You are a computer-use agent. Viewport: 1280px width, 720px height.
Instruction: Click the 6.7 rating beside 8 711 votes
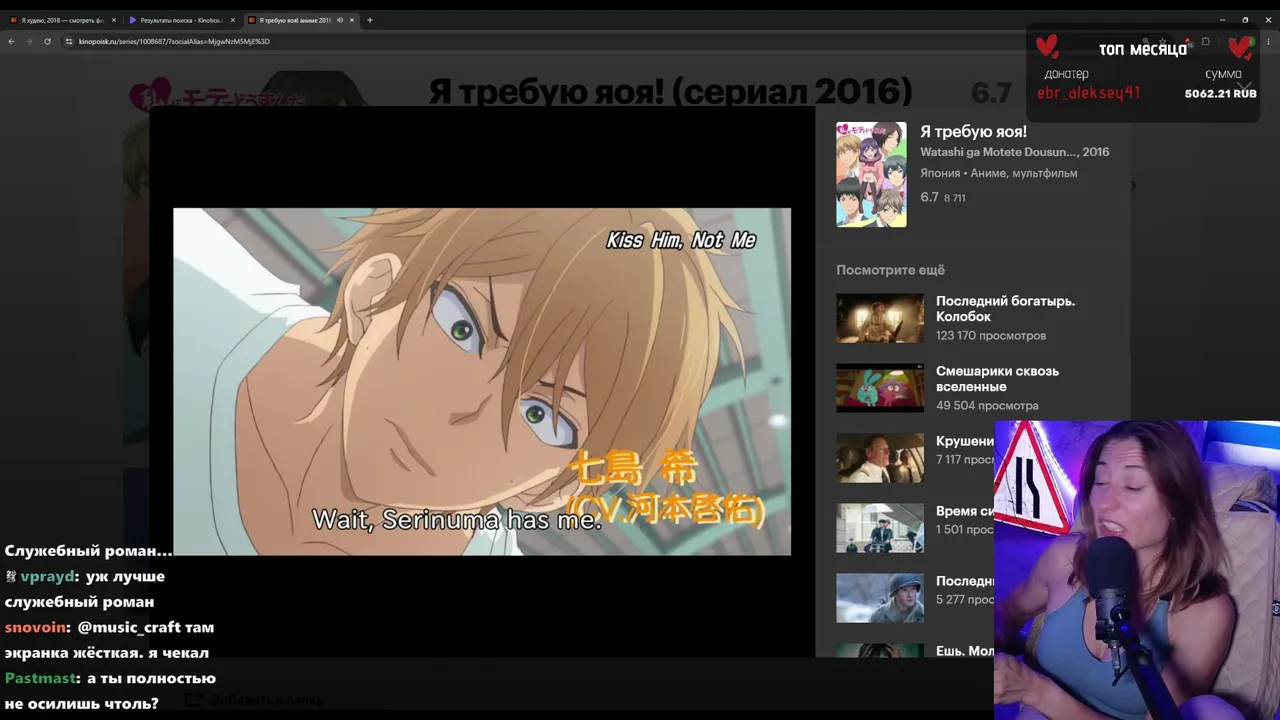click(929, 197)
